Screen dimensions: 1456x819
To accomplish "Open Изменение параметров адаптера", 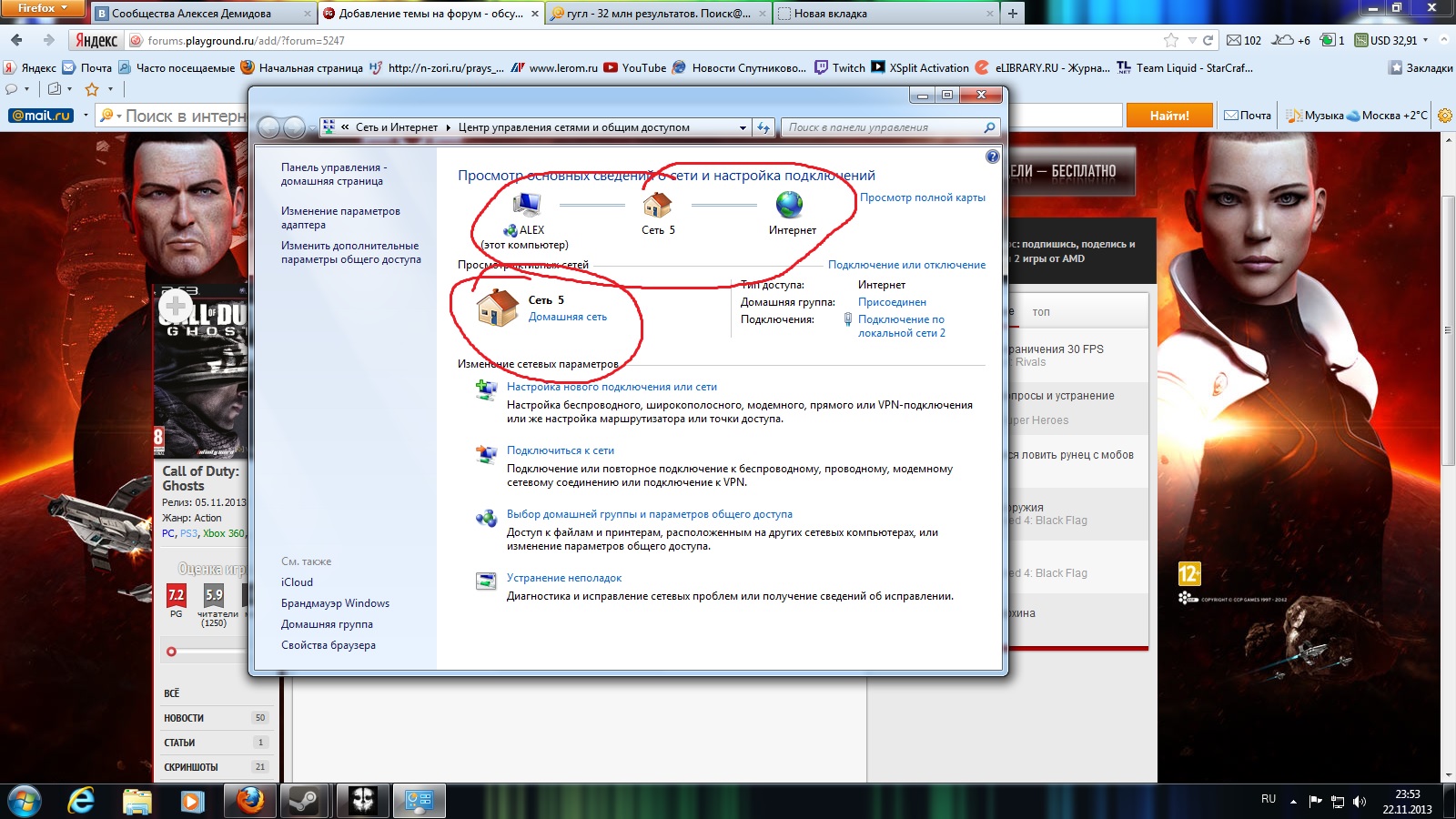I will (340, 217).
